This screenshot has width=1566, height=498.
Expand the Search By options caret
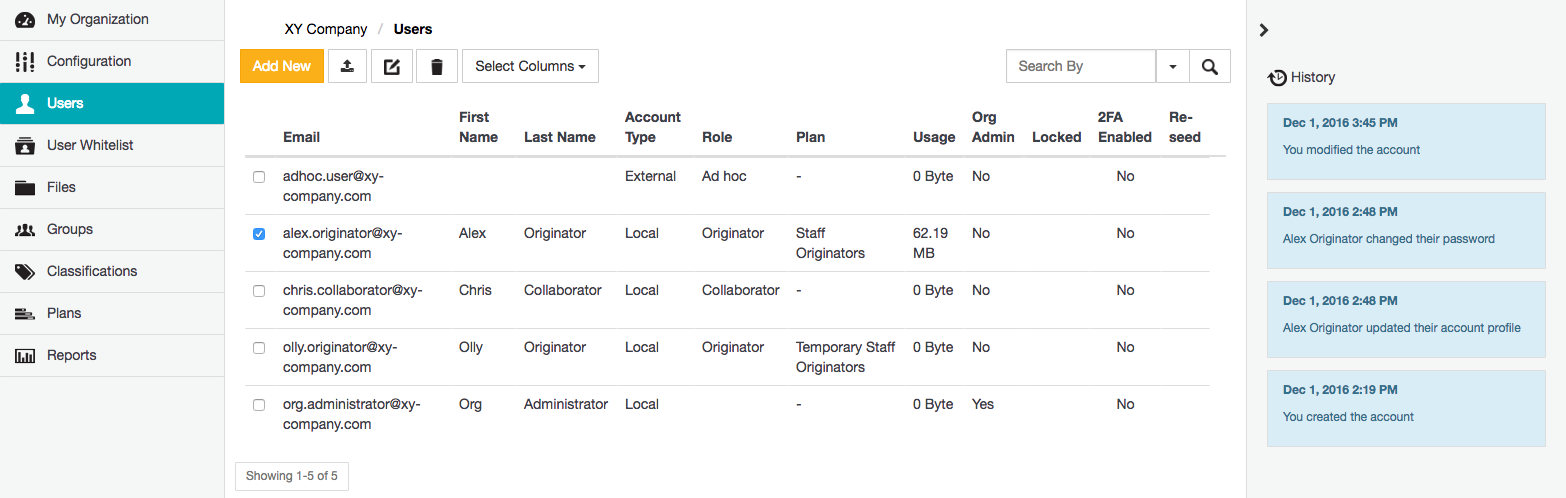point(1172,66)
